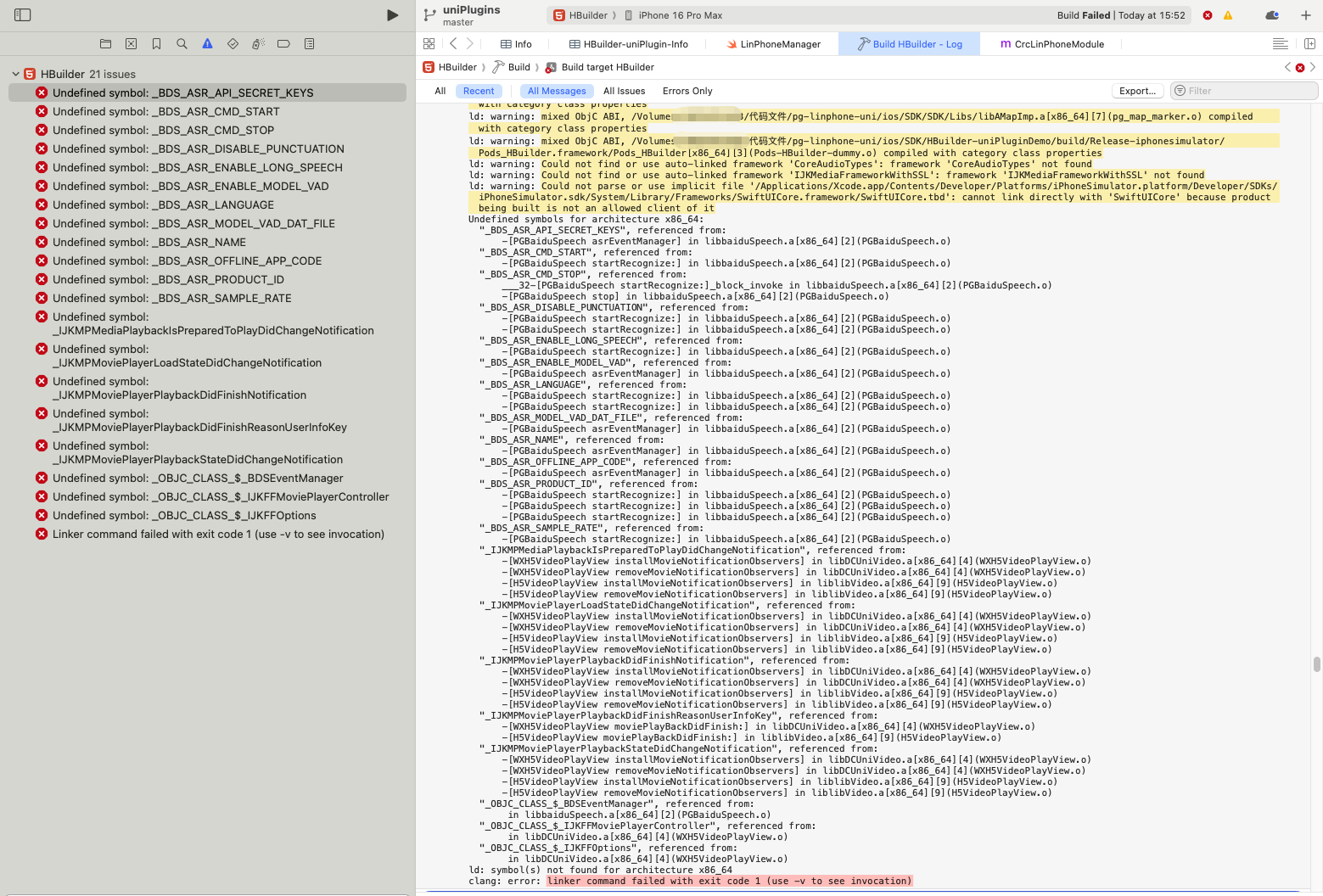Click the build log vertical scrollbar
The width and height of the screenshot is (1323, 896).
1316,664
